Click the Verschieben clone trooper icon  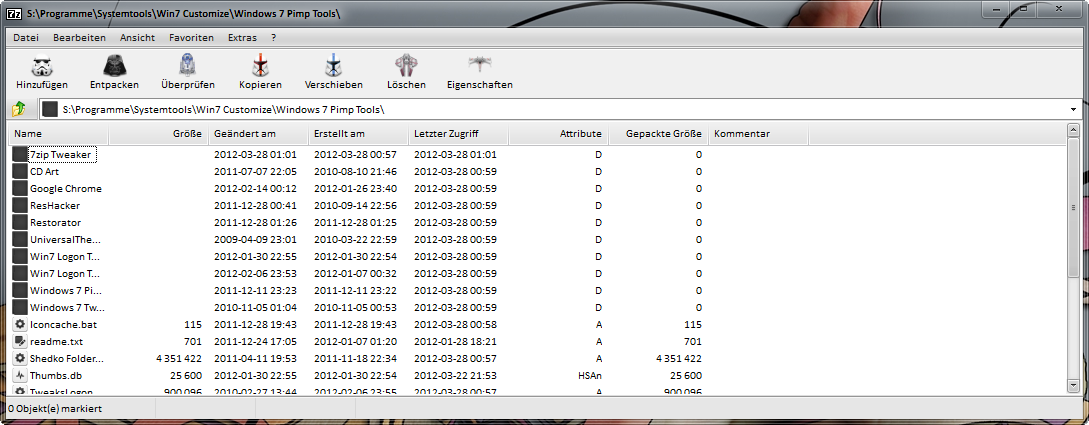[333, 65]
